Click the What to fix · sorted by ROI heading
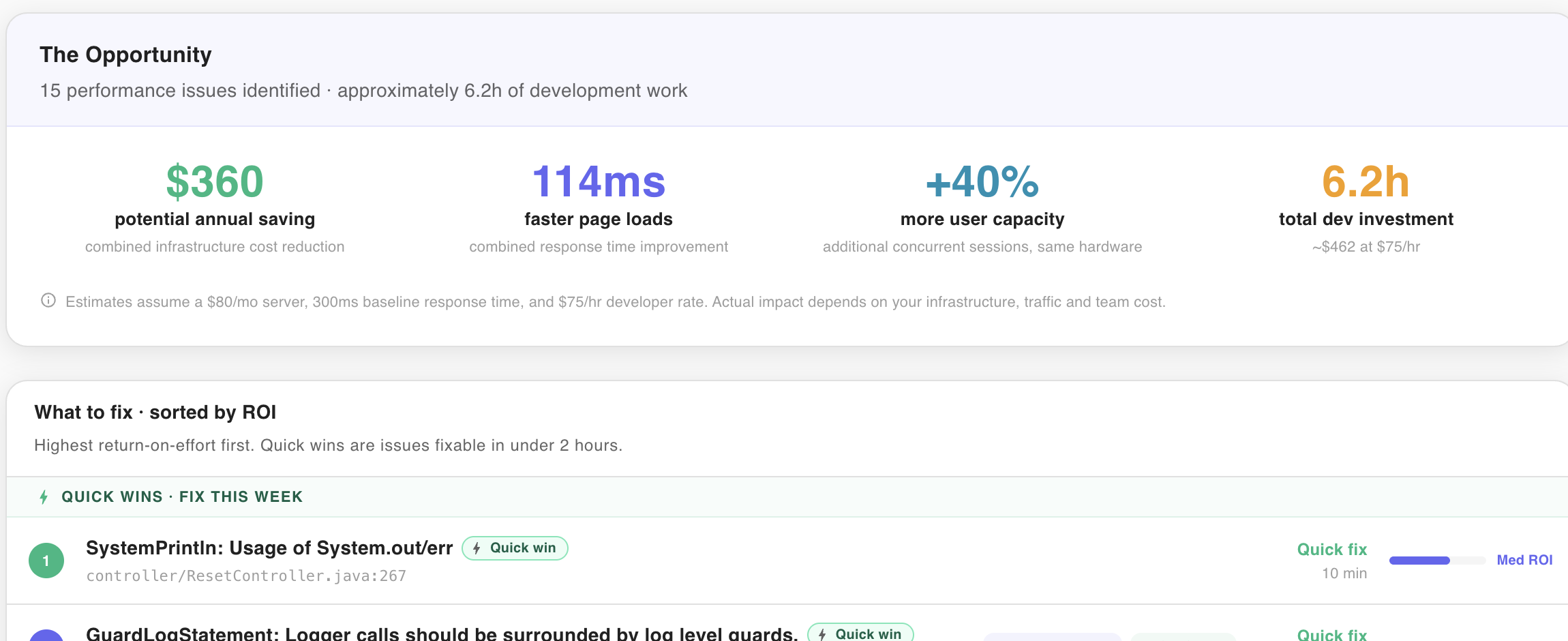 155,413
